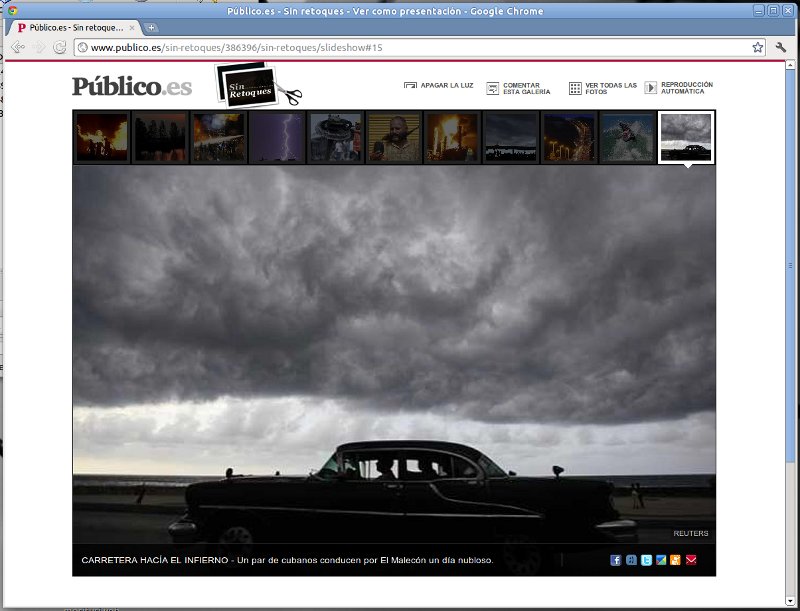Click the Ver todas las fotos grid icon
The height and width of the screenshot is (611, 800).
[x=575, y=88]
